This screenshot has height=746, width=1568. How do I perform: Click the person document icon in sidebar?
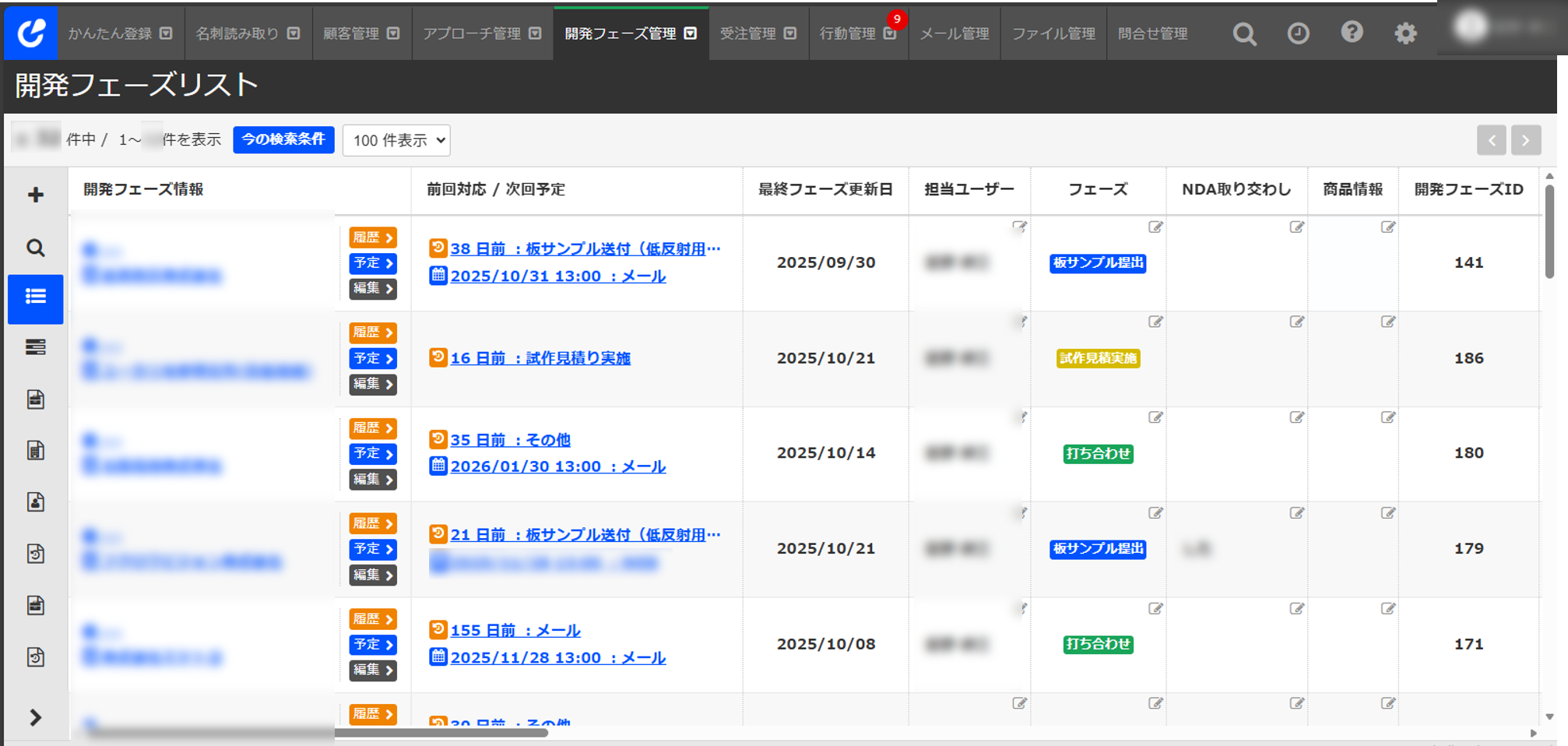[x=35, y=502]
